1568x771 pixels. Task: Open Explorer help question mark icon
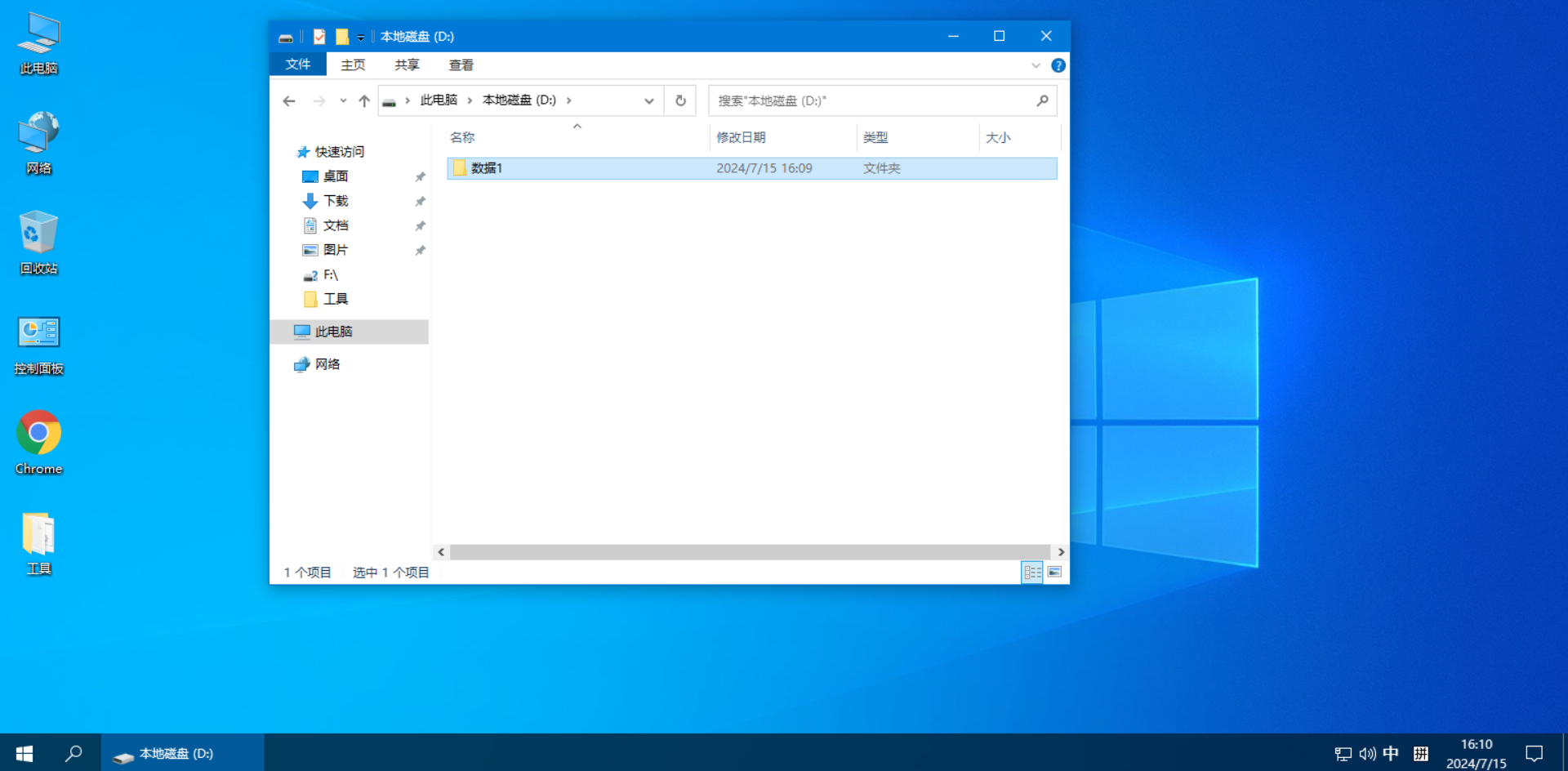coord(1058,65)
